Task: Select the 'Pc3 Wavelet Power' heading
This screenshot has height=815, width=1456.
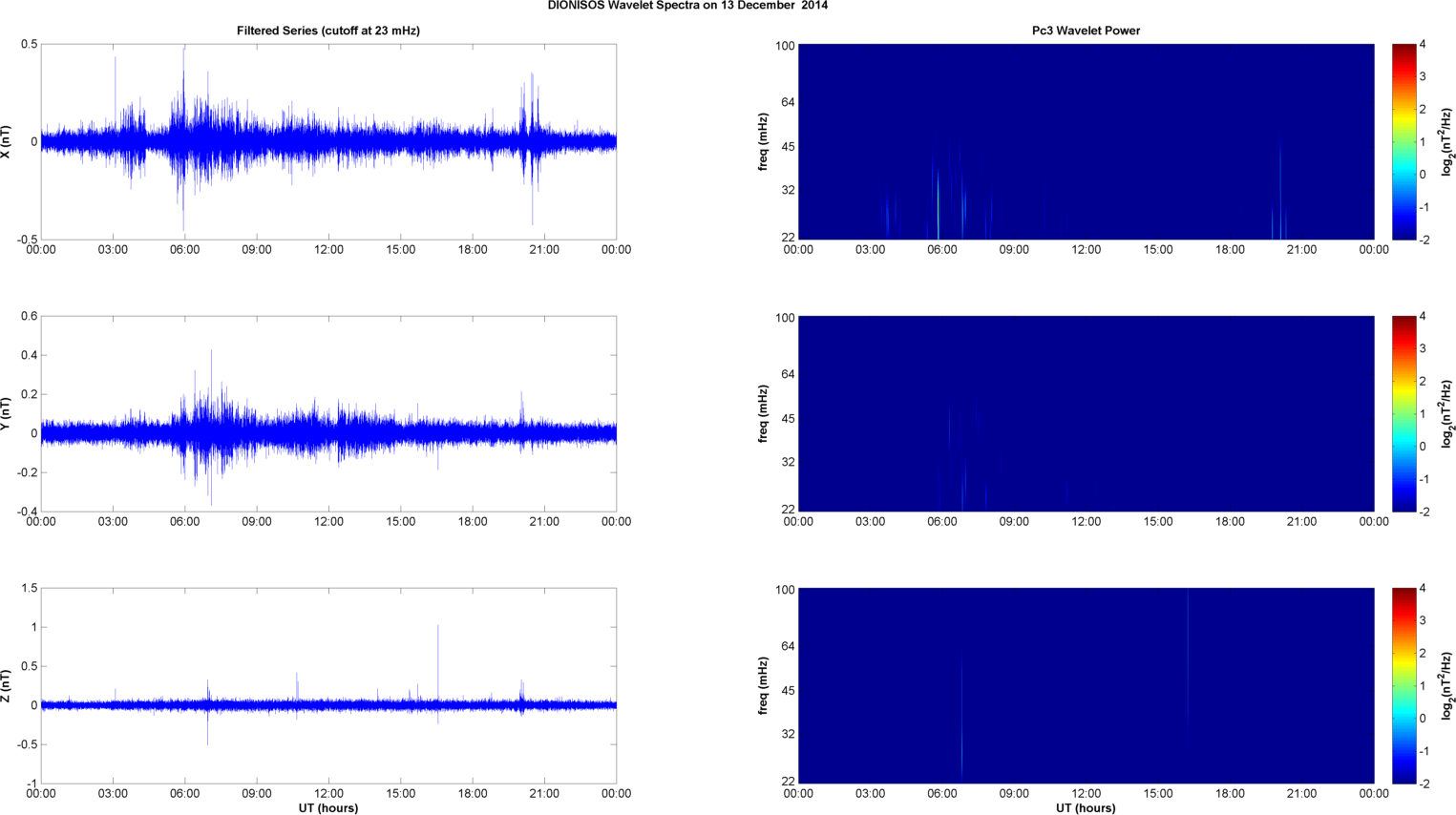Action: [1086, 31]
